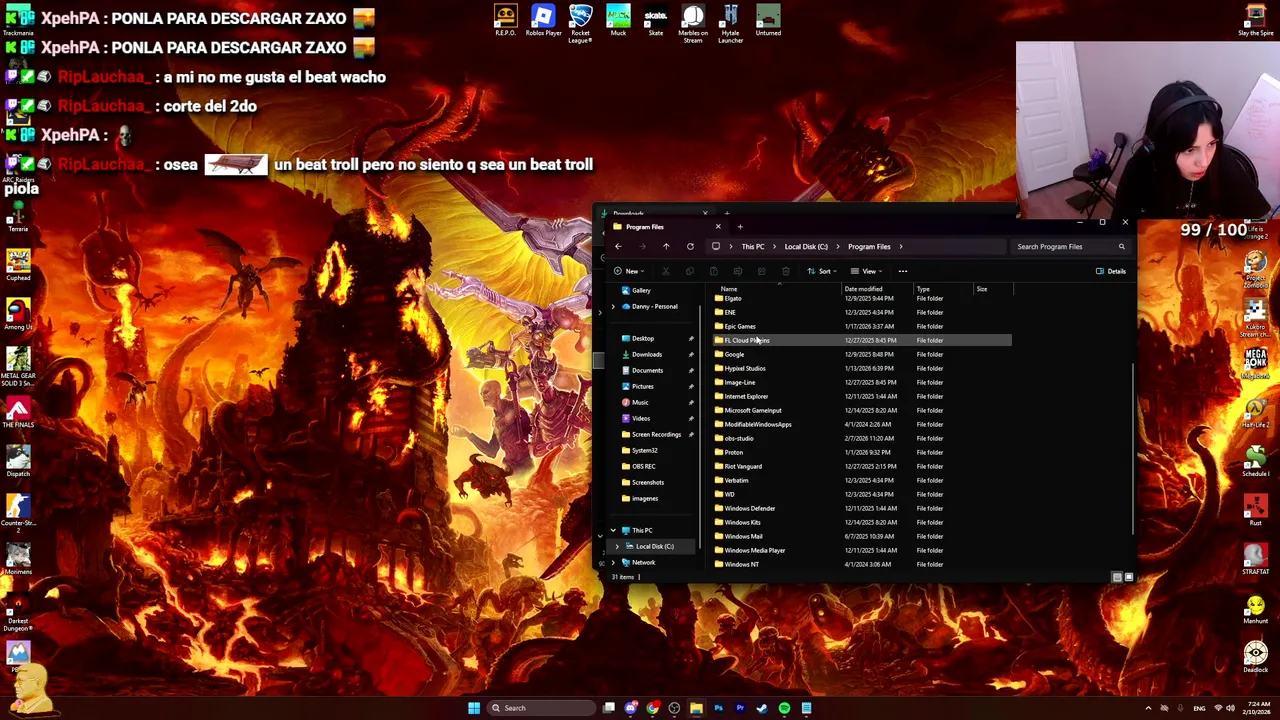The height and width of the screenshot is (720, 1280).
Task: Launch Rocket League from the desktop
Action: [580, 24]
